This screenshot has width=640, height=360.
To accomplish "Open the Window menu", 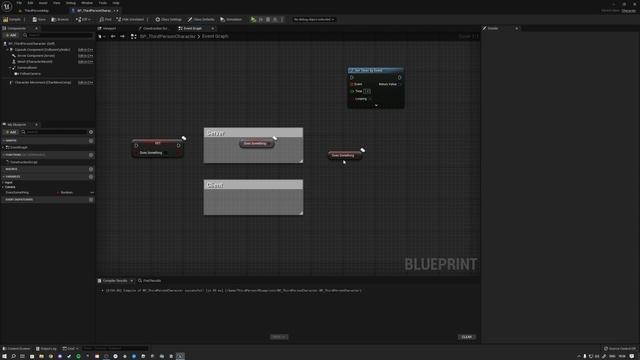I will (87, 3).
